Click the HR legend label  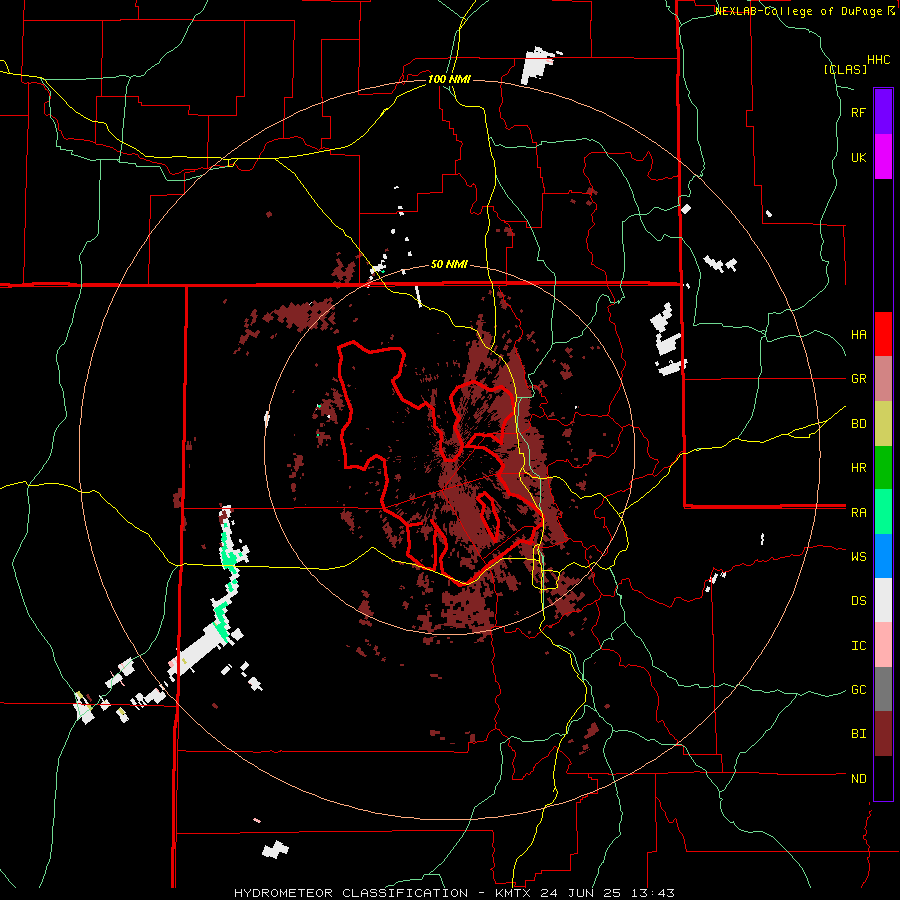(x=858, y=468)
